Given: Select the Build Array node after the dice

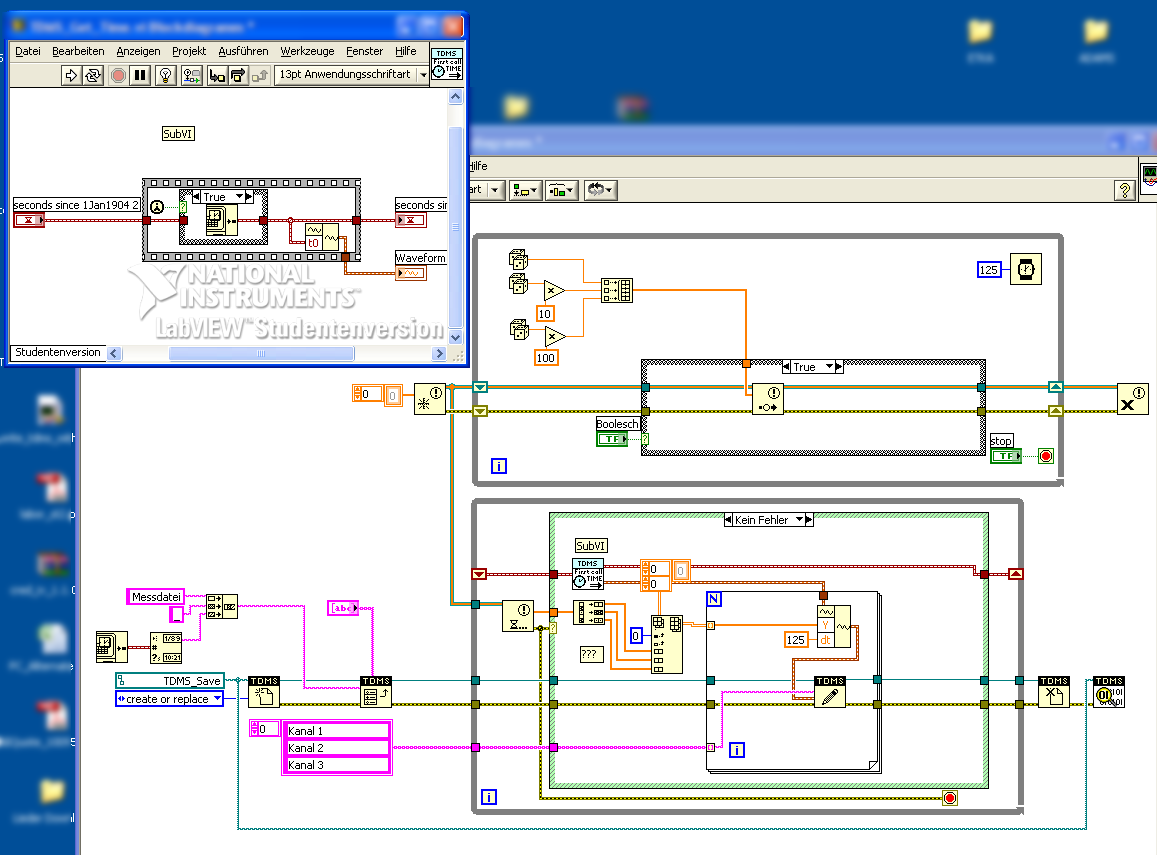Looking at the screenshot, I should point(617,291).
